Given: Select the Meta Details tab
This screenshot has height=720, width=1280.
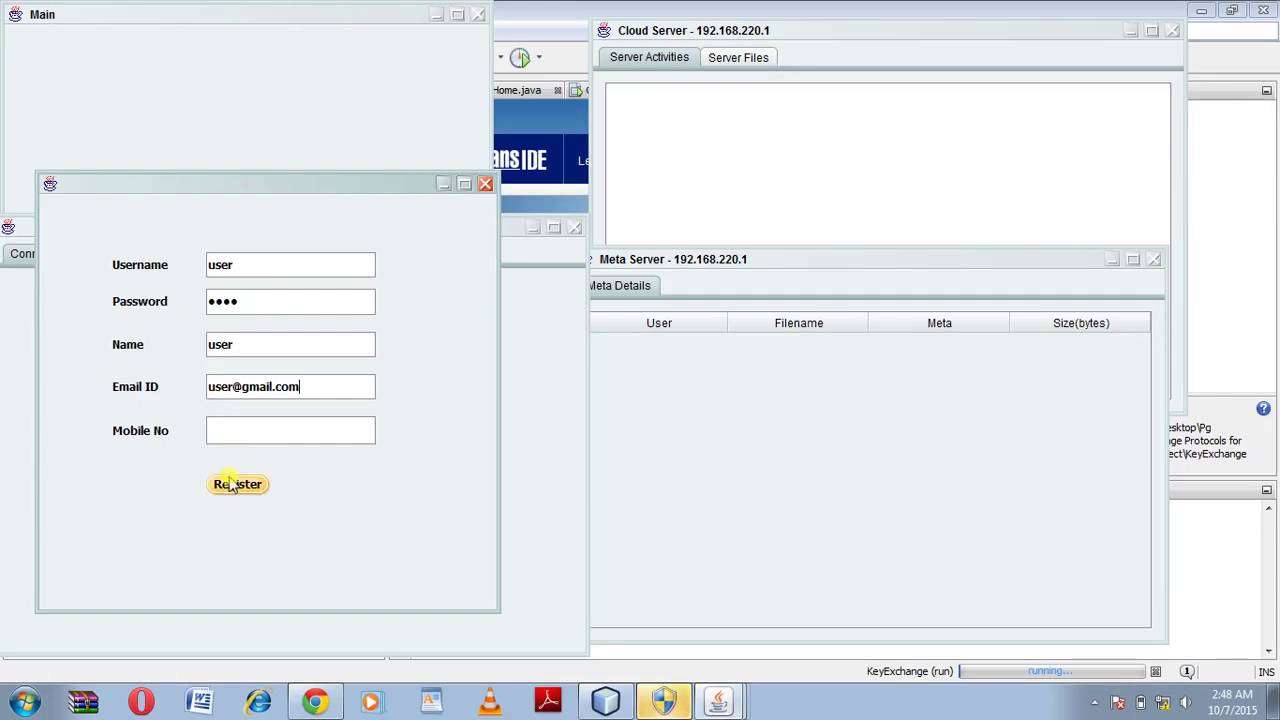Looking at the screenshot, I should click(620, 286).
